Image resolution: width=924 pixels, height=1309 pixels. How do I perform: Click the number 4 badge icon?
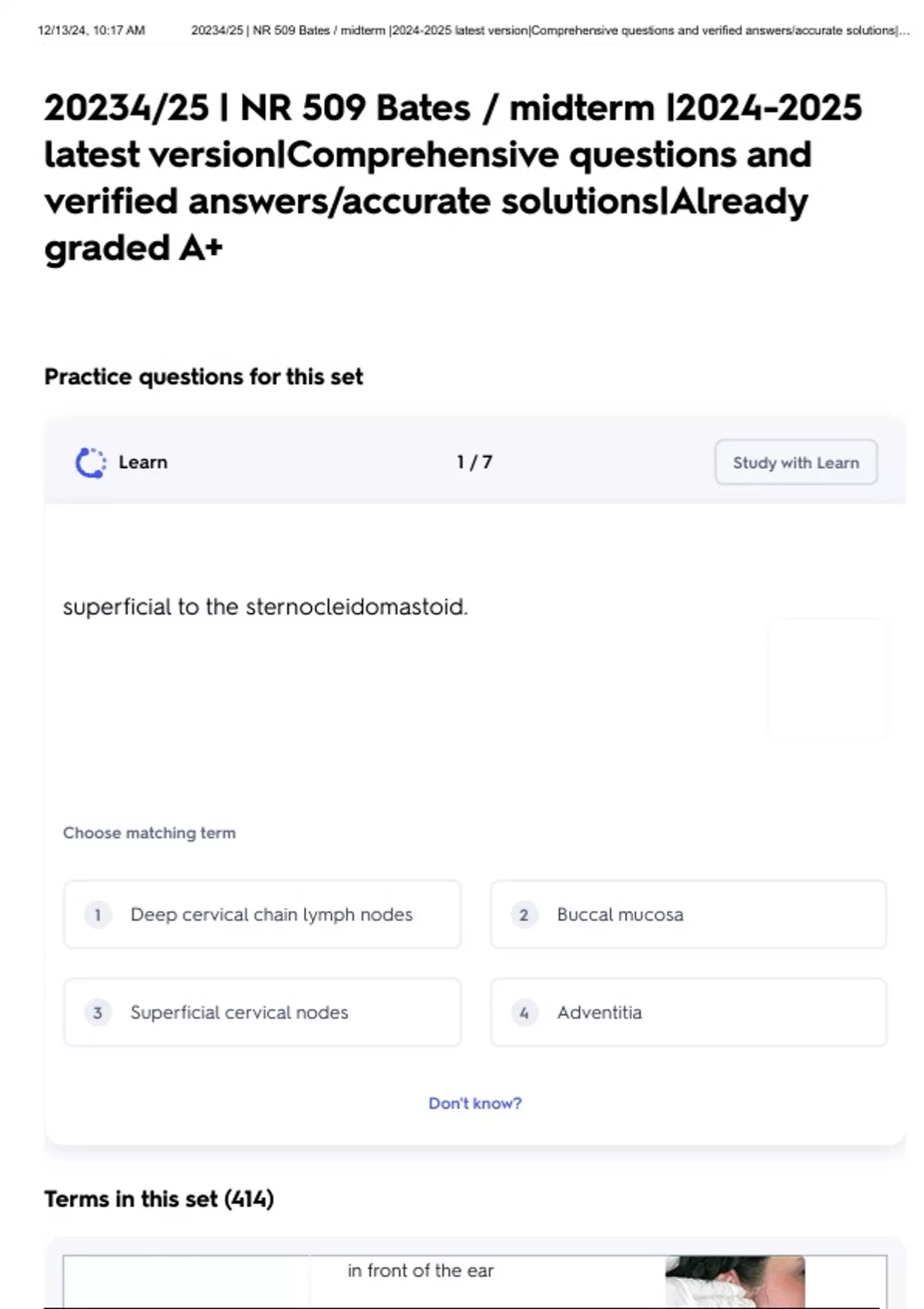pos(524,1013)
